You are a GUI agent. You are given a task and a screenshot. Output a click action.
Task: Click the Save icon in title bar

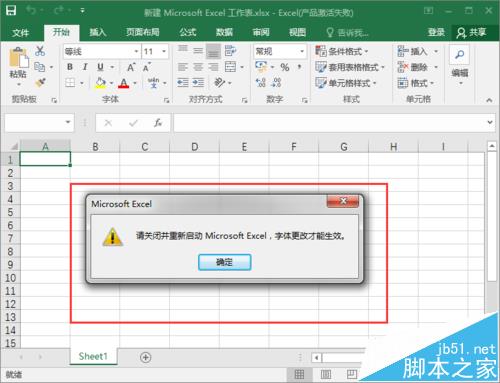click(x=11, y=11)
